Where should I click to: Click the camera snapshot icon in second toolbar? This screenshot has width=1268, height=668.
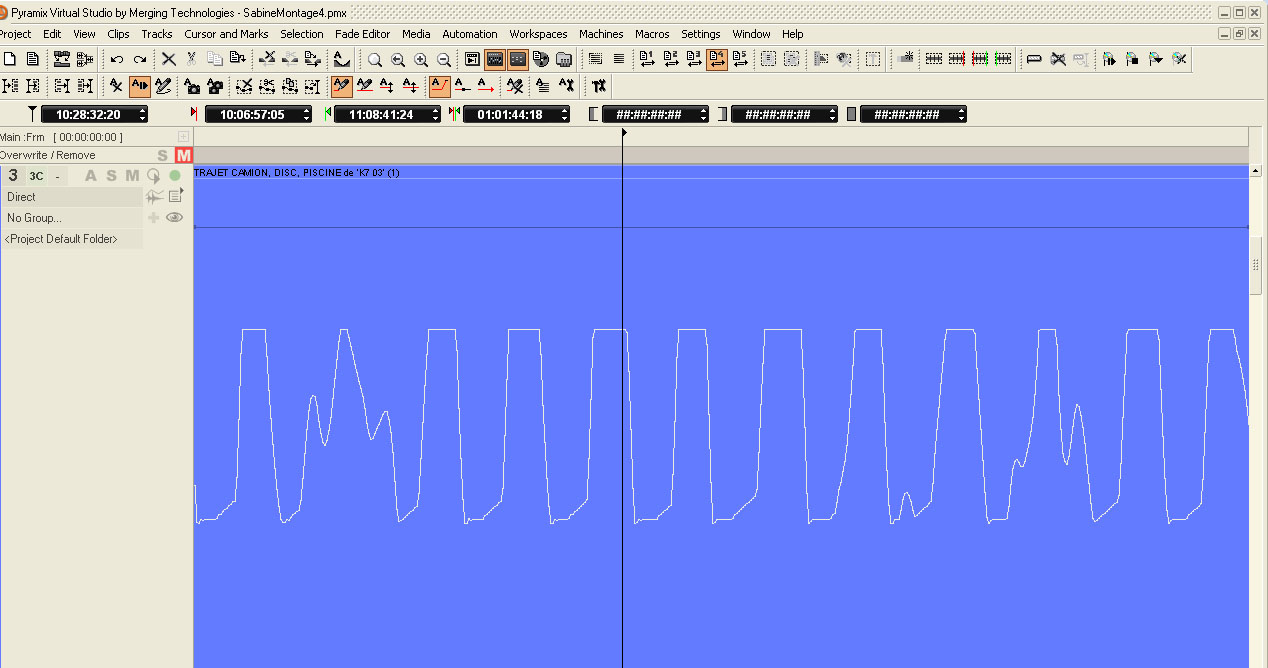192,86
